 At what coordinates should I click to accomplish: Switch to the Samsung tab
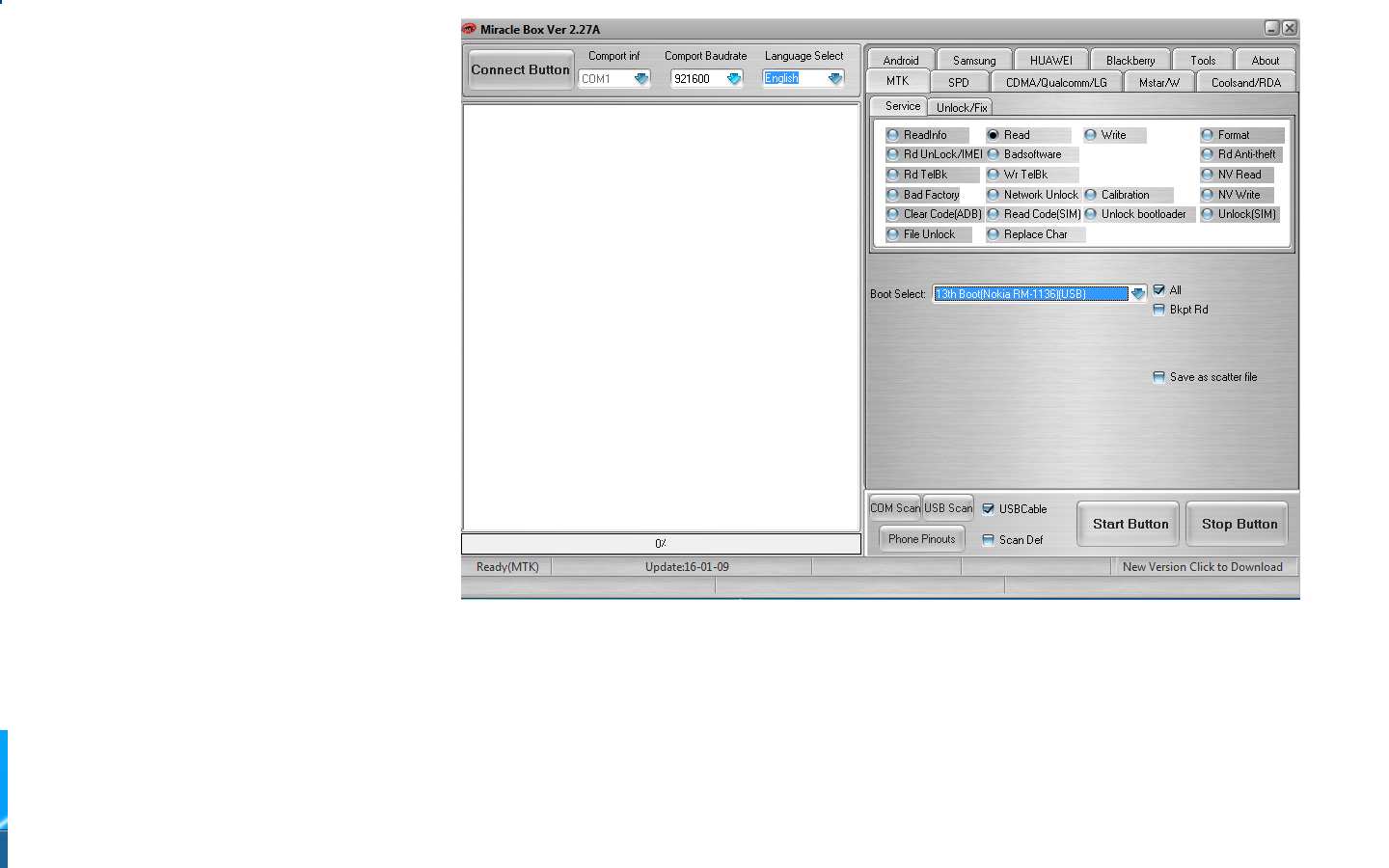point(974,60)
